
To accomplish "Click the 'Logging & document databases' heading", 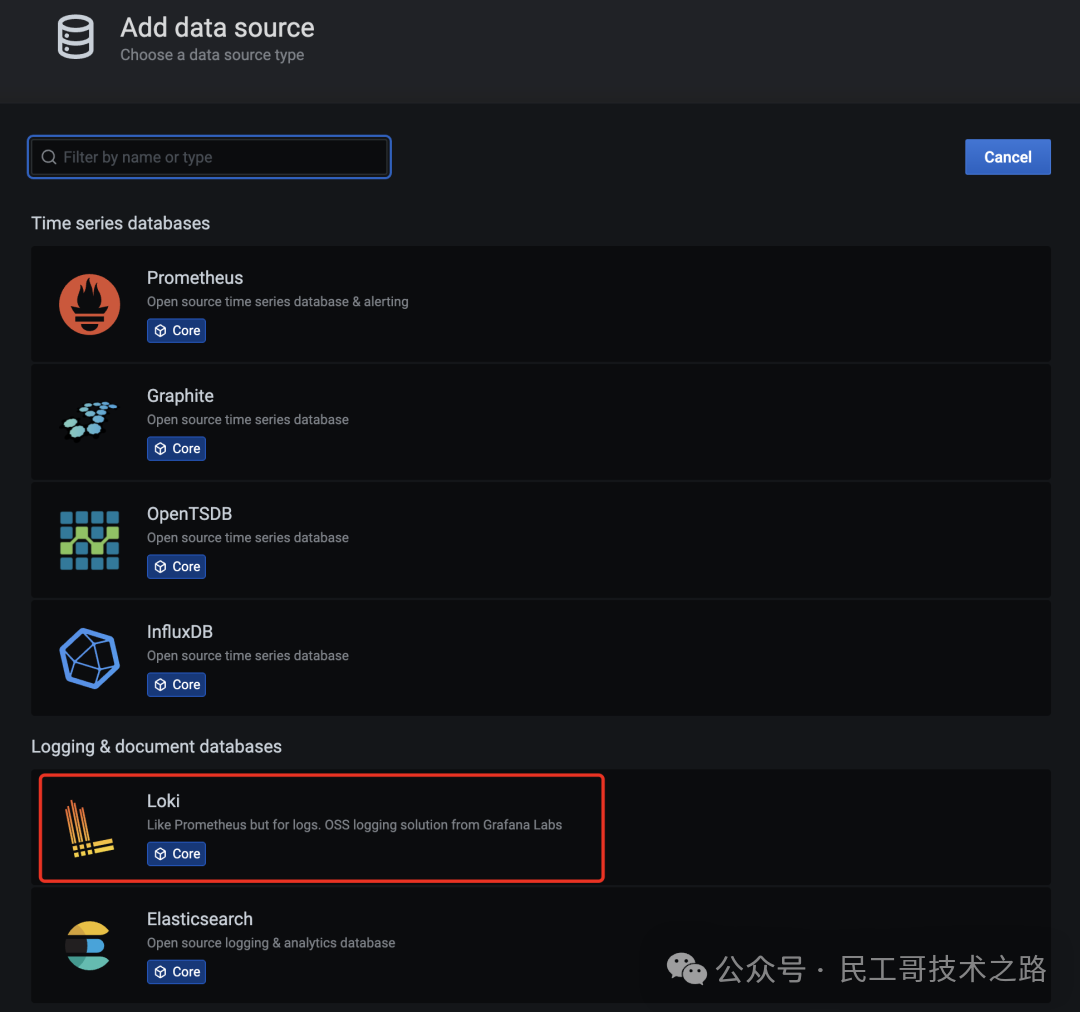I will (x=156, y=747).
